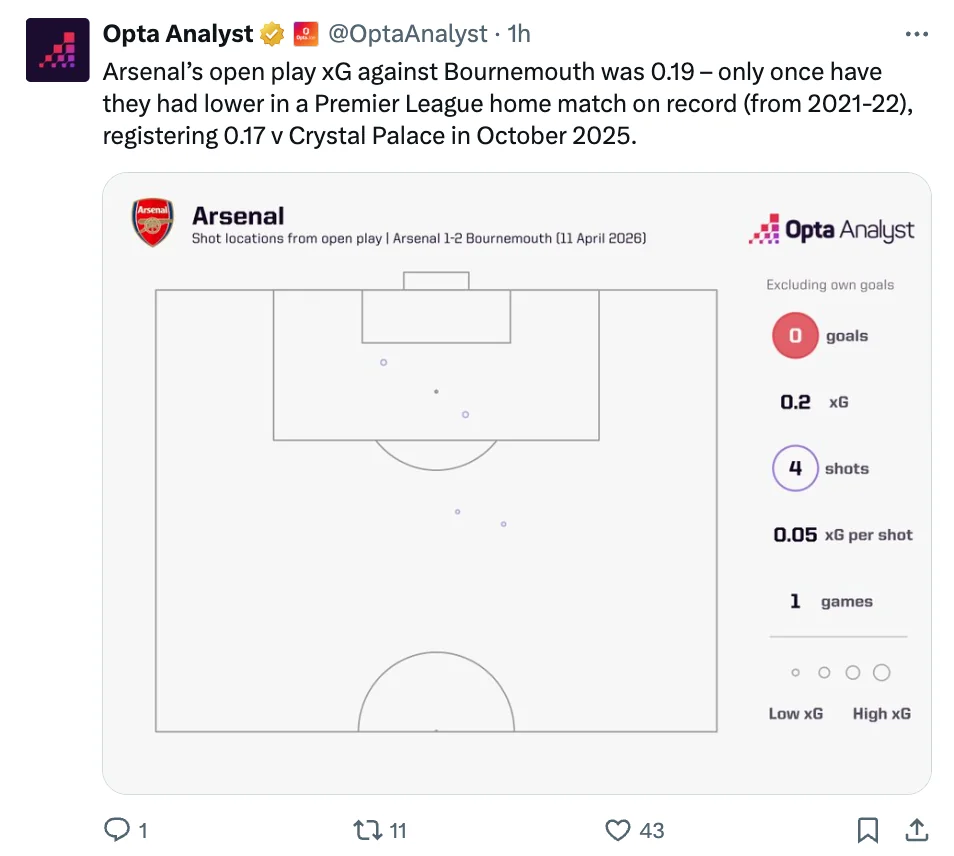Click the gold verified badge
Viewport: 954px width, 856px height.
pos(272,34)
